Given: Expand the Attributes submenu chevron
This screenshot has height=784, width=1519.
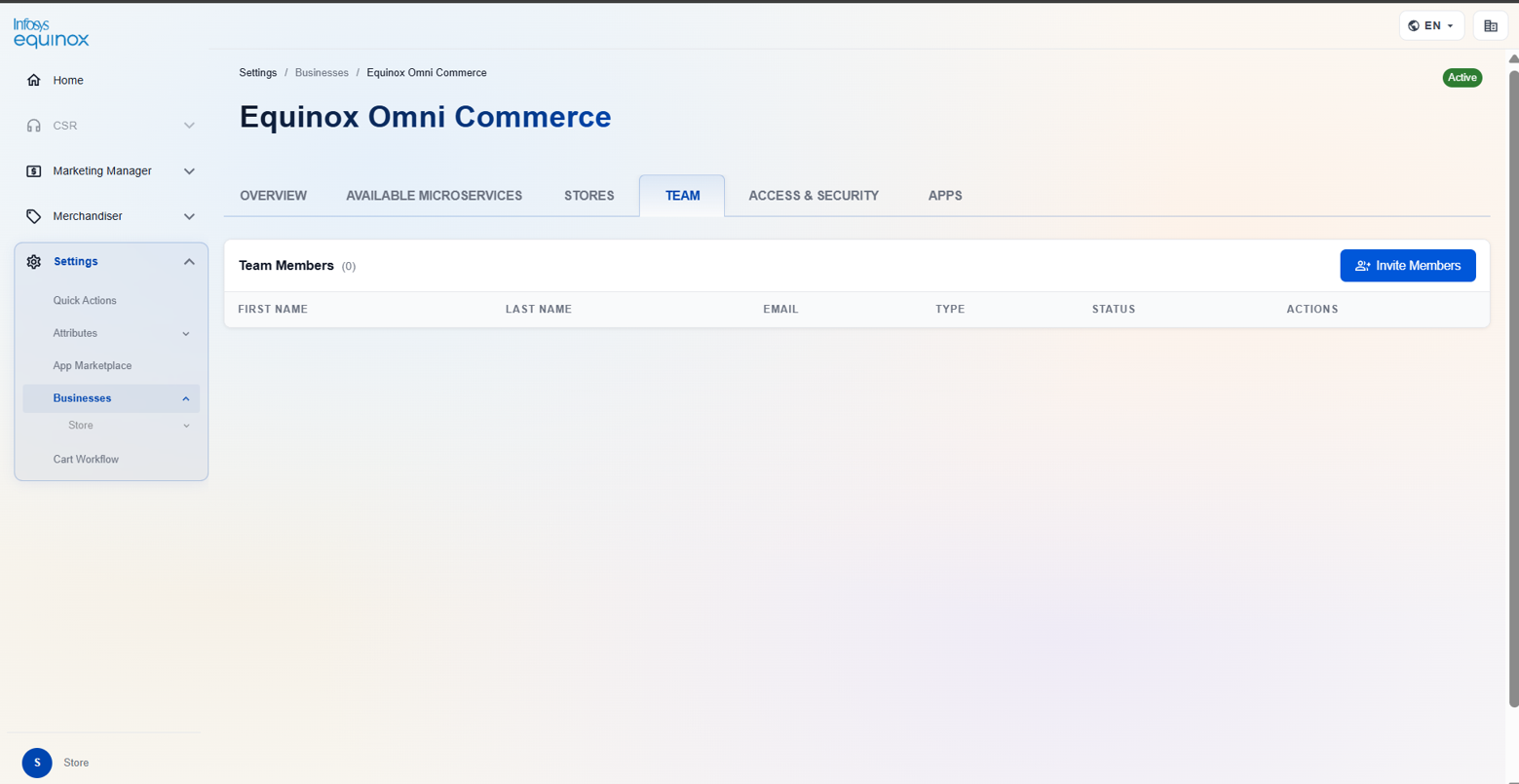Looking at the screenshot, I should [186, 334].
